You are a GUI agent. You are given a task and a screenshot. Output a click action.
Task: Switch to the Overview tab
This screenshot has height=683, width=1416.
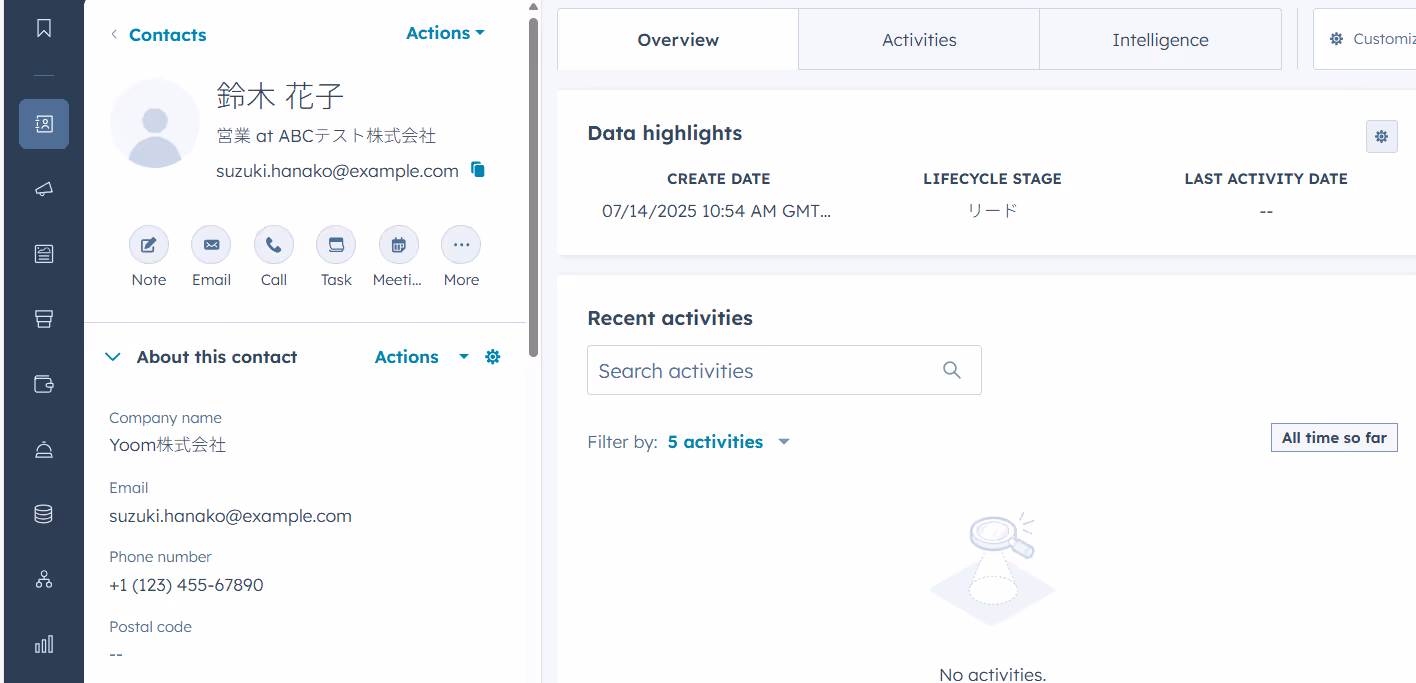pyautogui.click(x=678, y=40)
